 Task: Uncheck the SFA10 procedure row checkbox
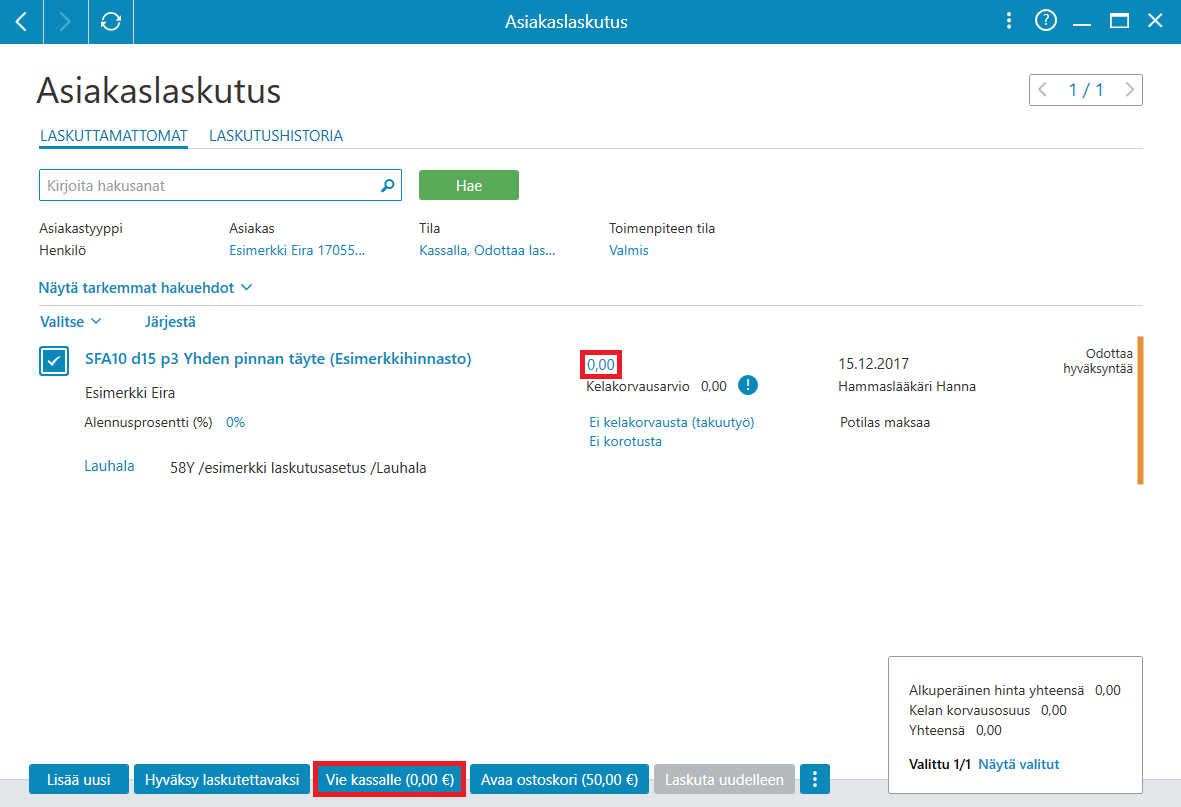tap(54, 361)
